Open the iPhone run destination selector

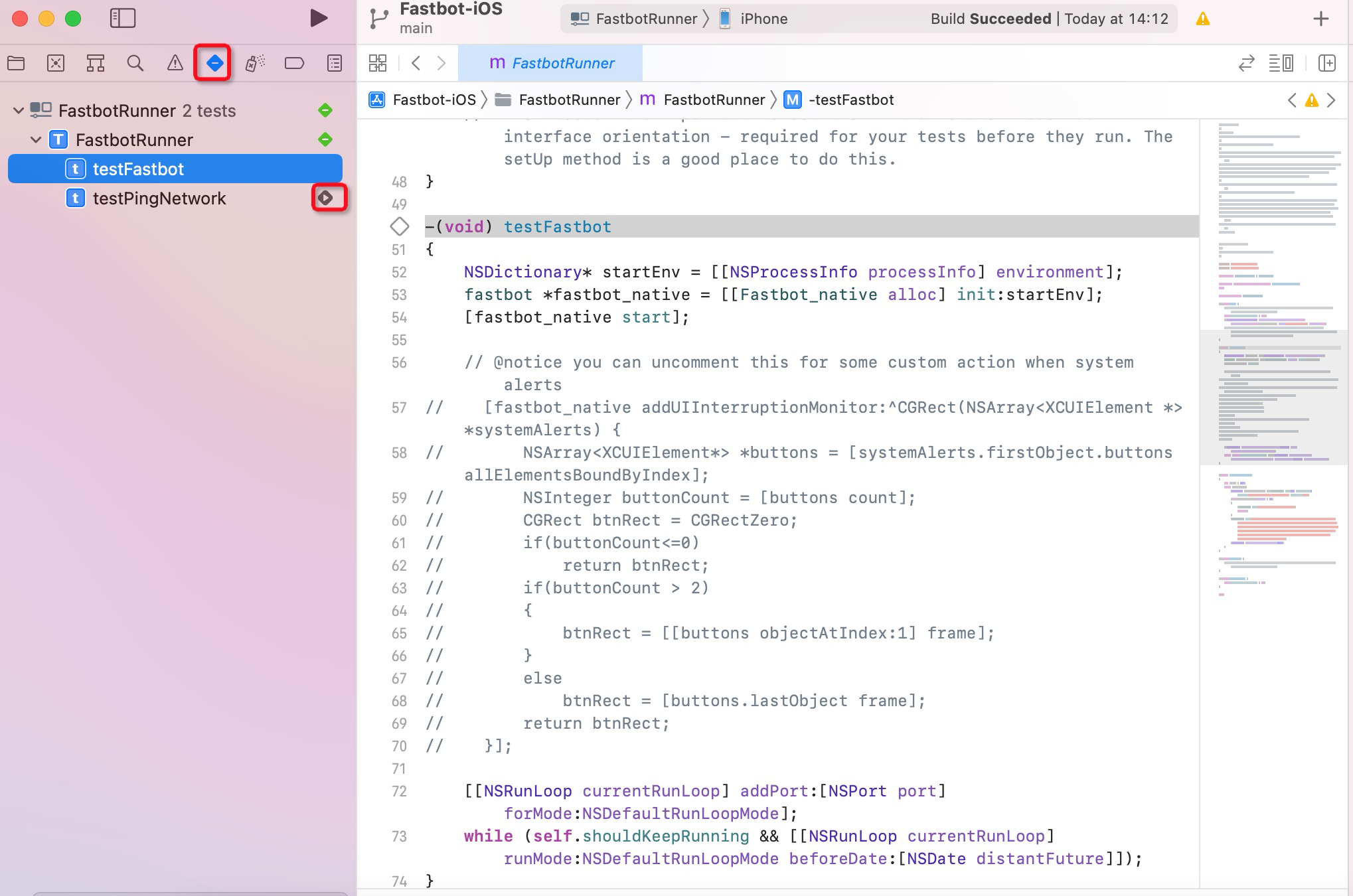(x=762, y=19)
